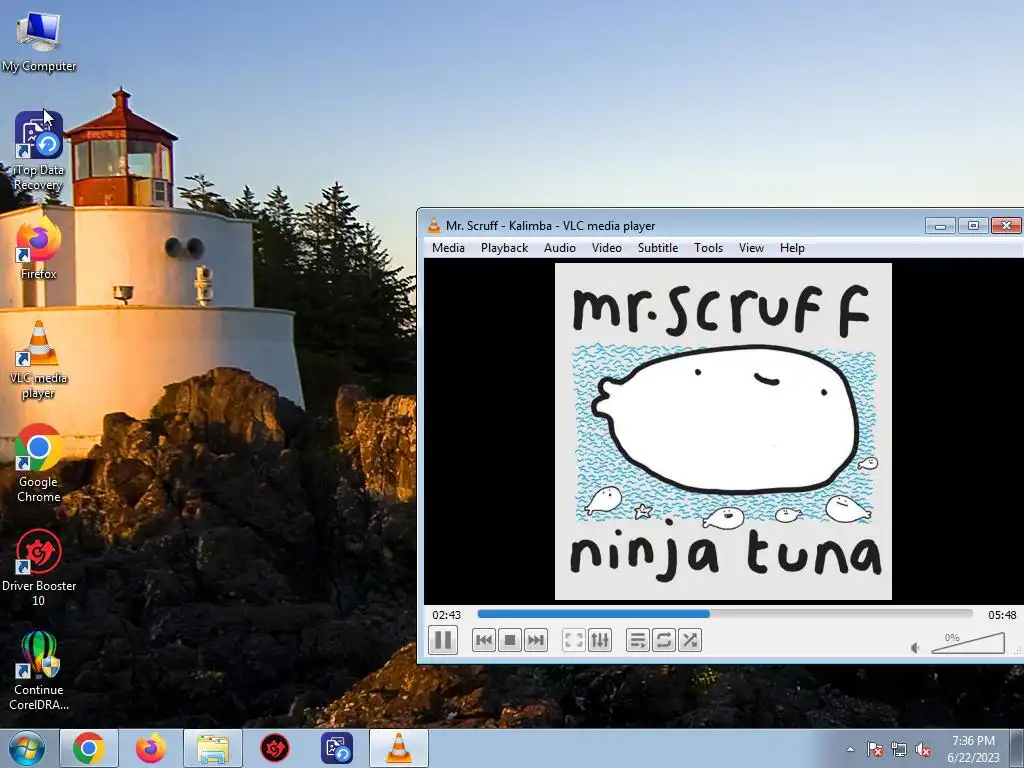Toggle remaining time display at 05:48
Screen dimensions: 1024x768
(x=1002, y=615)
